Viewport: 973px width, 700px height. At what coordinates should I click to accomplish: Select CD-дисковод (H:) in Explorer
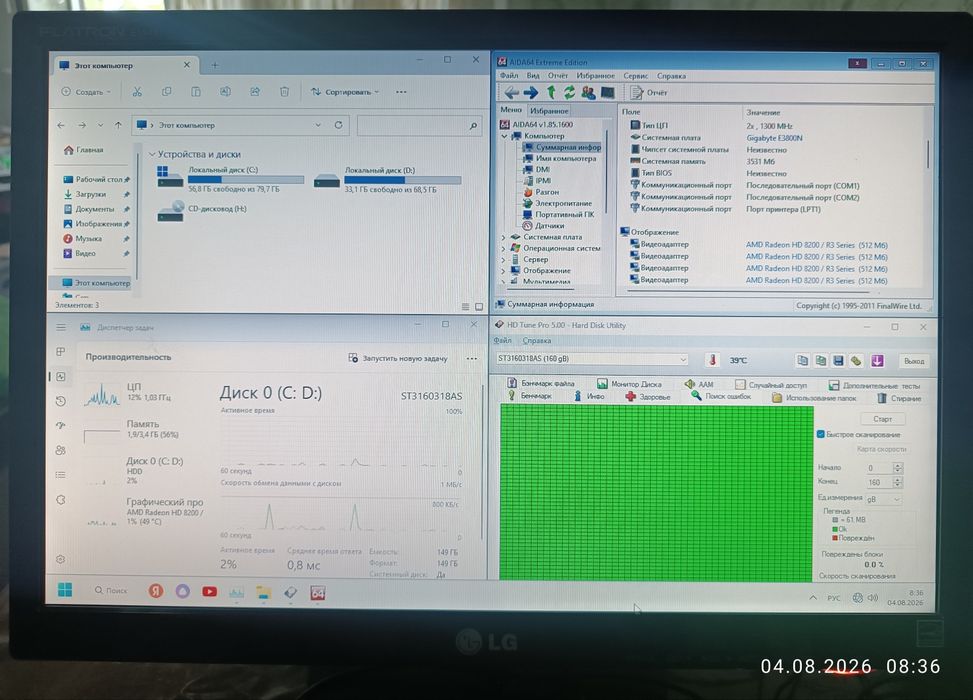coord(202,210)
